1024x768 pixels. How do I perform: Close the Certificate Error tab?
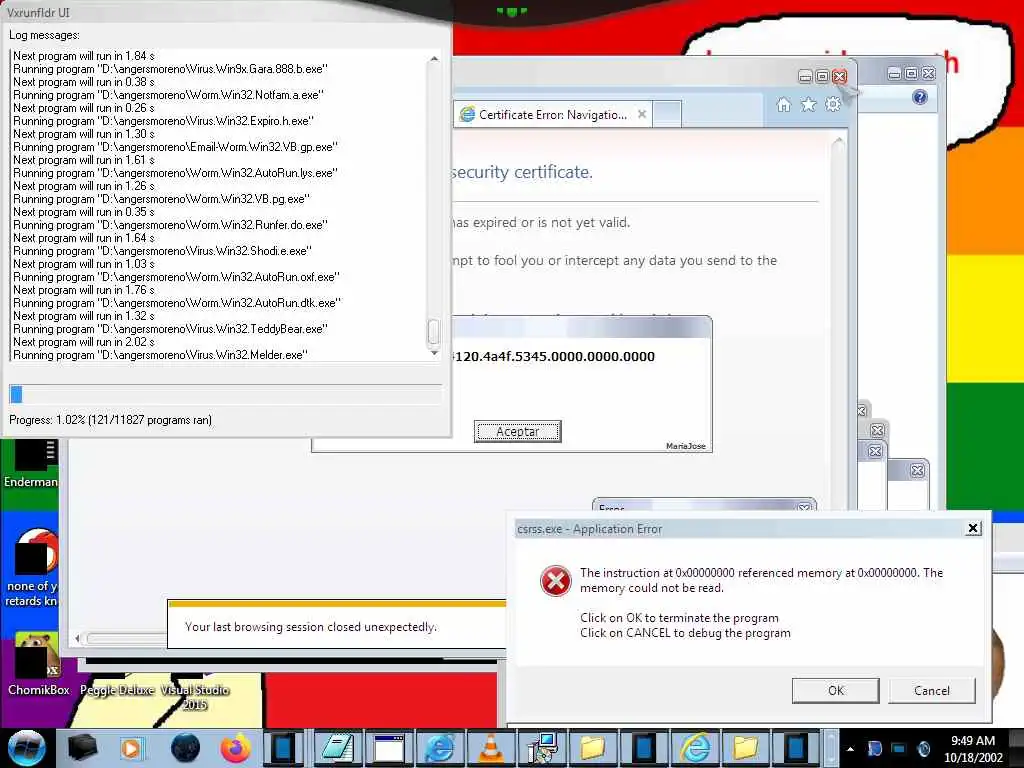tap(642, 114)
